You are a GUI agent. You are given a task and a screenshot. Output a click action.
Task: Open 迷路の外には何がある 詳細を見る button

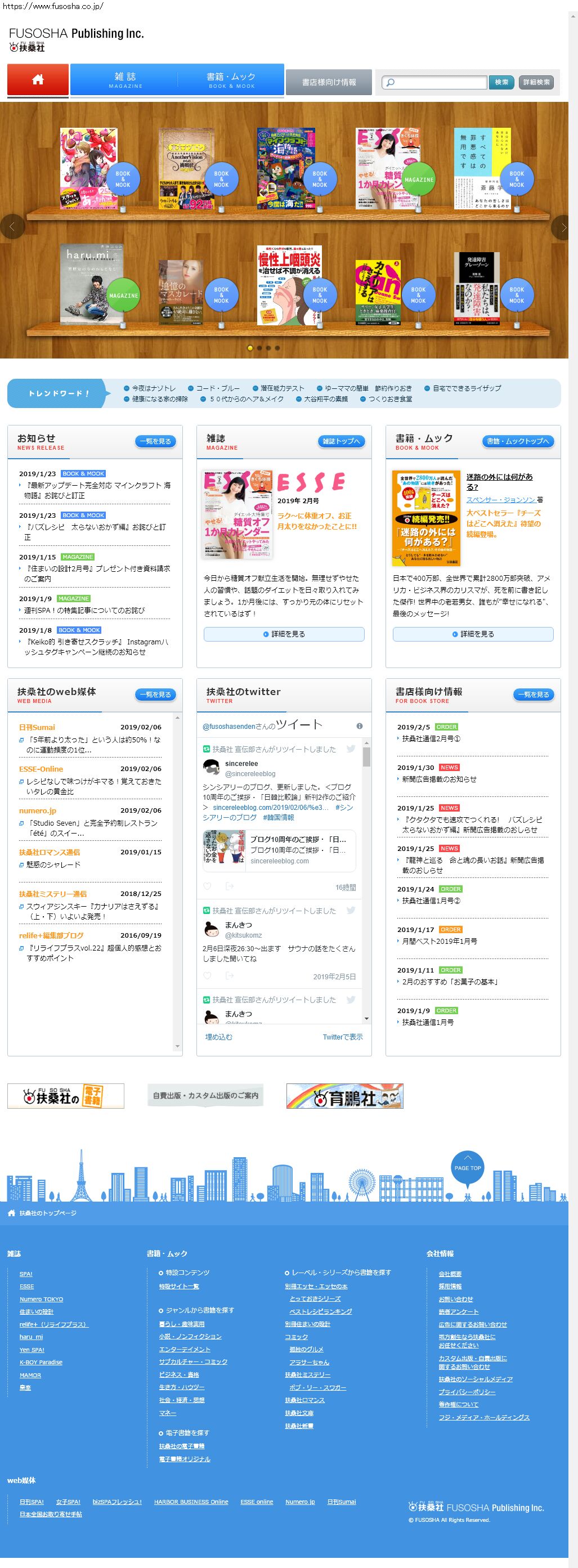pos(473,634)
